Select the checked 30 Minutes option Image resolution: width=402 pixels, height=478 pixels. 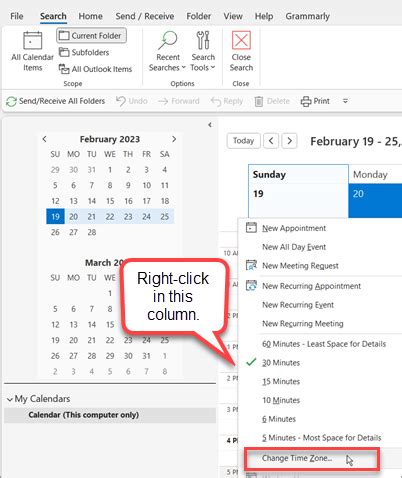281,363
